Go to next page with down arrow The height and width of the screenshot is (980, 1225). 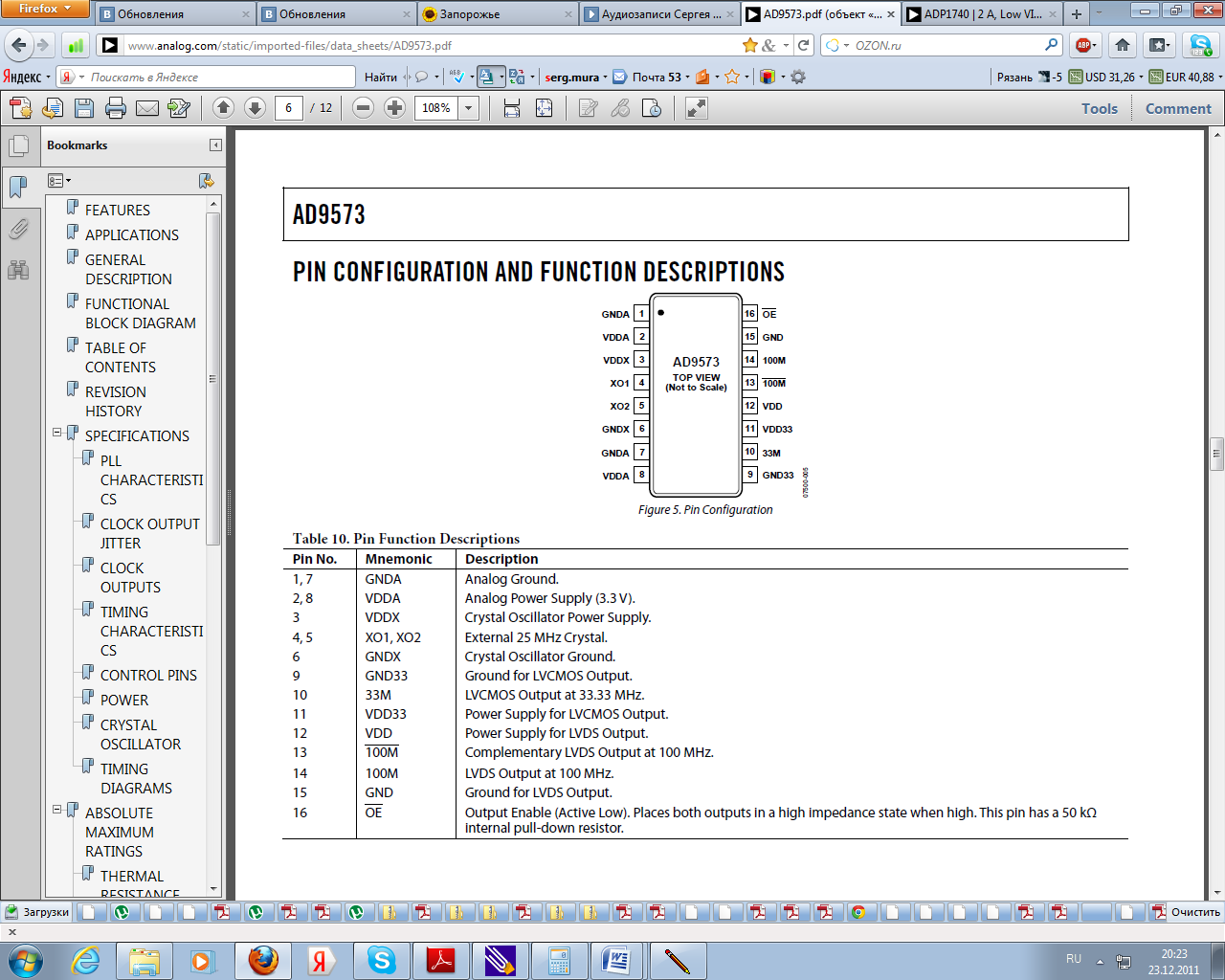click(255, 108)
